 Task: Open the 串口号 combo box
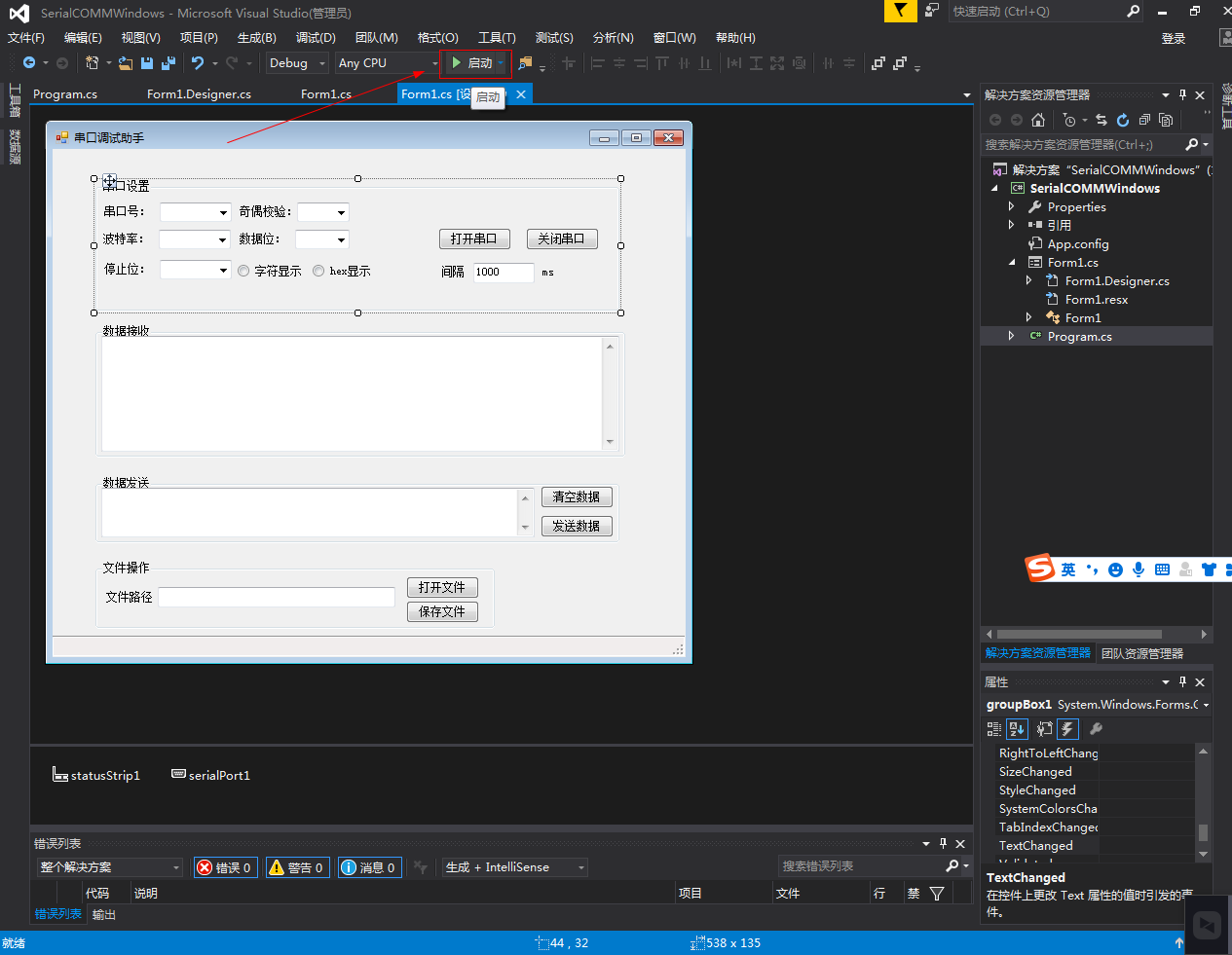195,212
